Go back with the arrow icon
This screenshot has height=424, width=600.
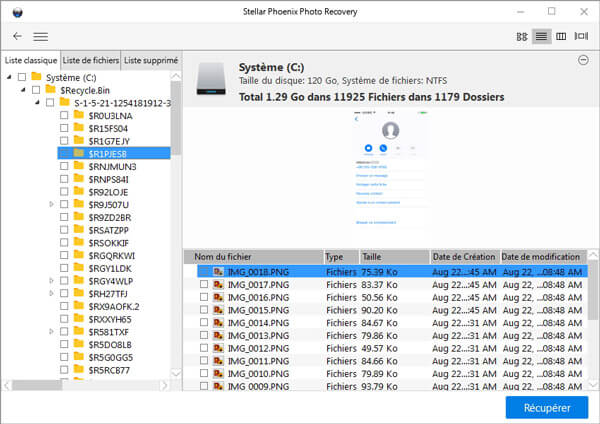click(17, 36)
